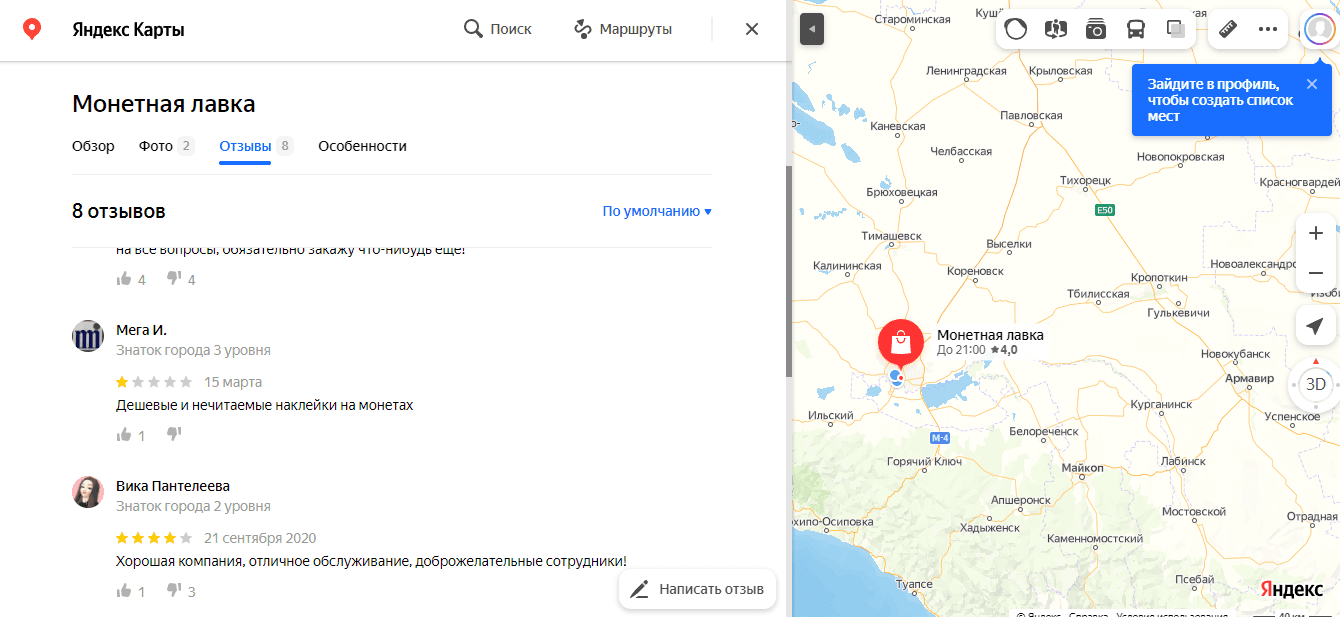
Task: Click the profile avatar icon
Action: (x=1319, y=28)
